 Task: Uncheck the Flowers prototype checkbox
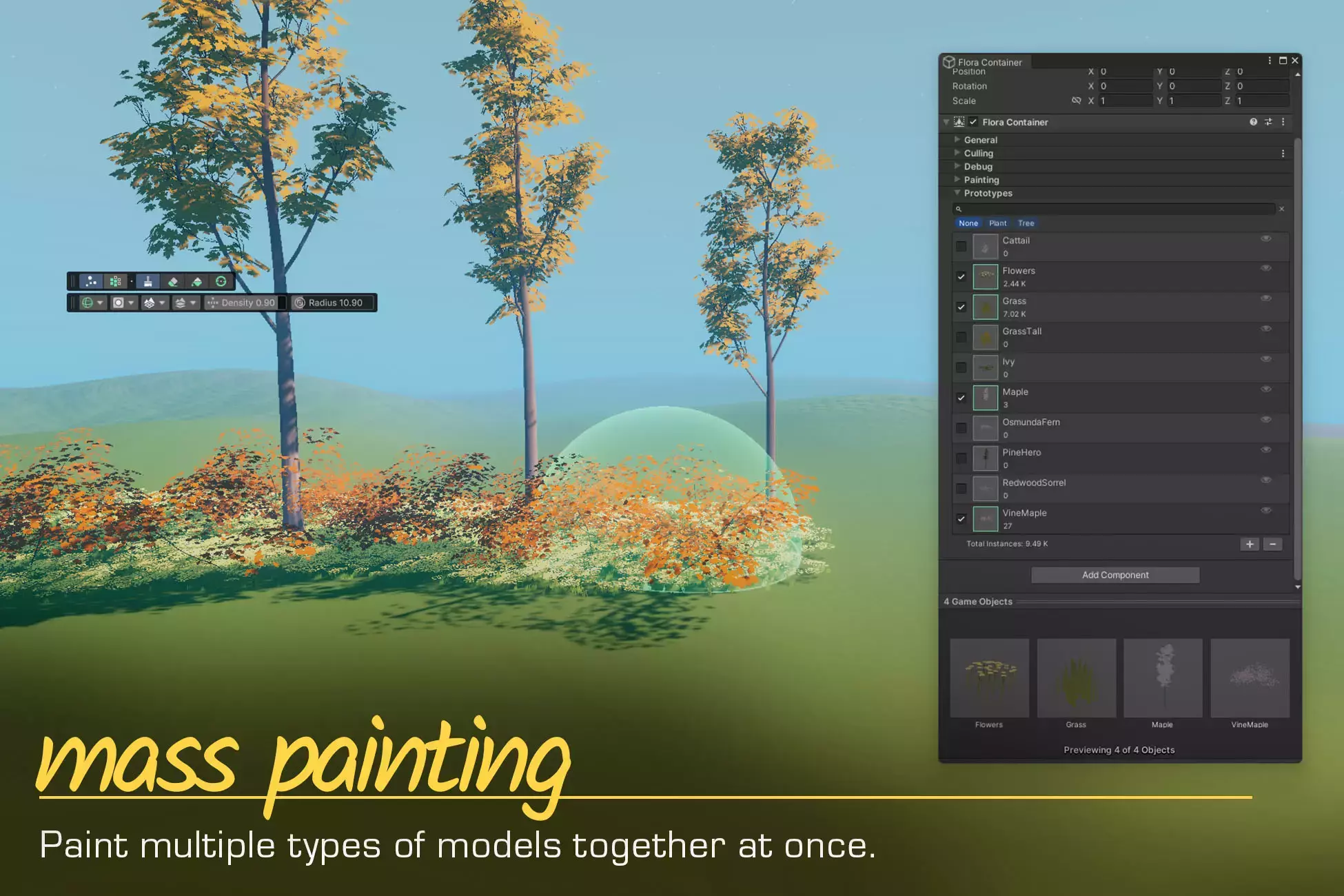(x=961, y=276)
